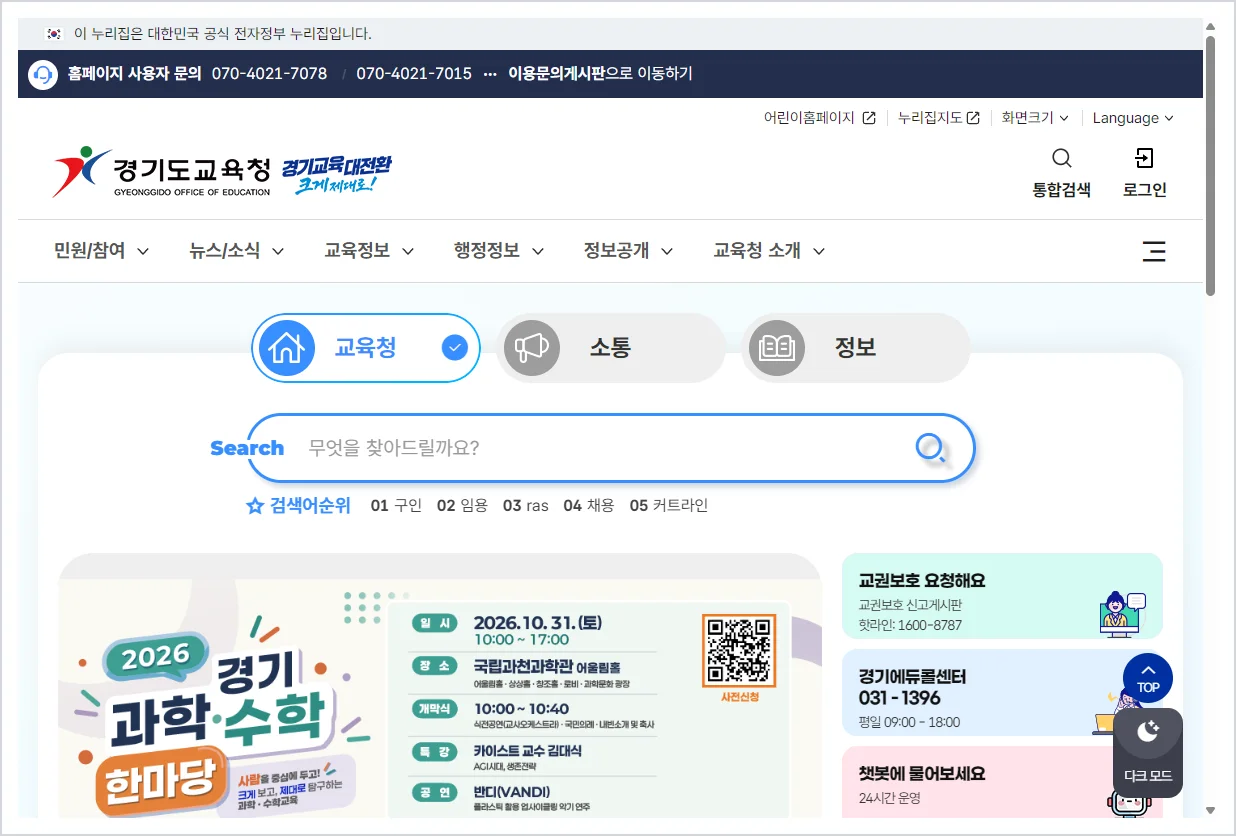Screen dimensions: 1236x836
Task: Click the Korean flag icon at top
Action: [54, 34]
